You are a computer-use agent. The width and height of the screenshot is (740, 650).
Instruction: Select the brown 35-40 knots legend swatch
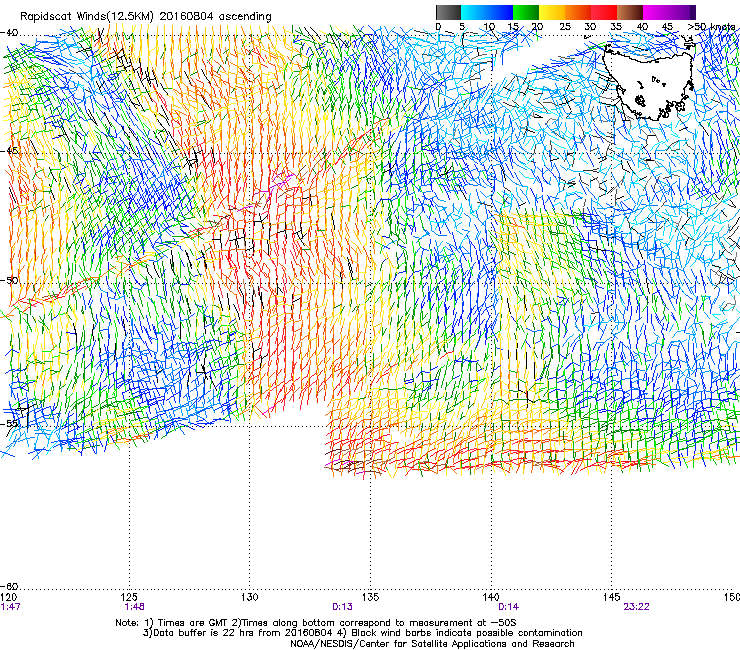[x=630, y=12]
